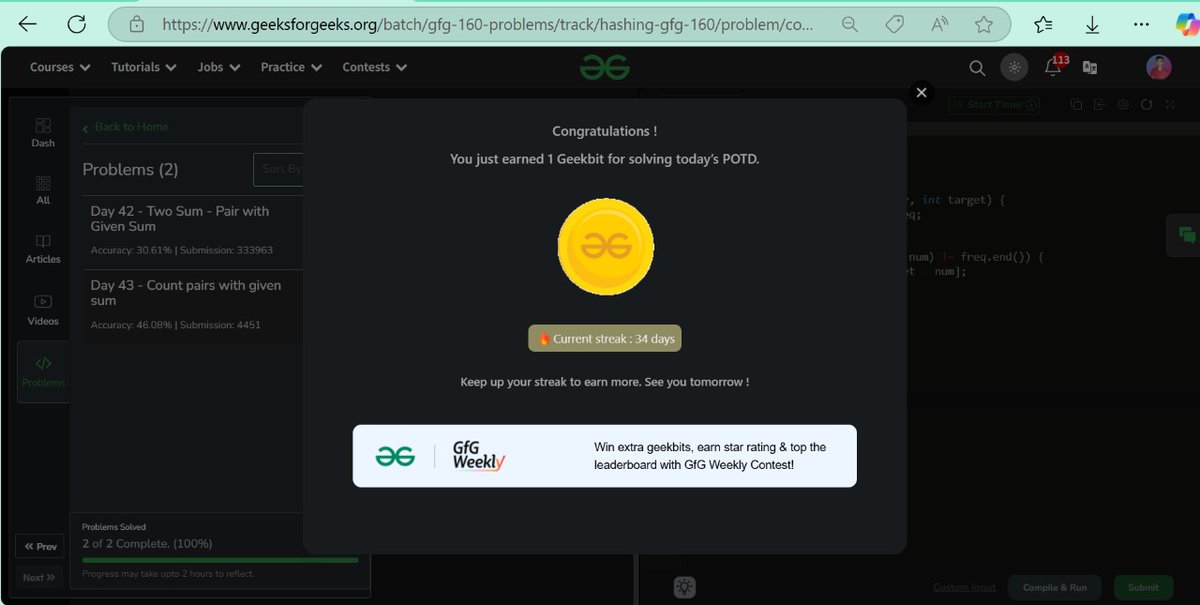Open Day 42 - Two Sum problem
The width and height of the screenshot is (1200, 605).
pos(192,232)
